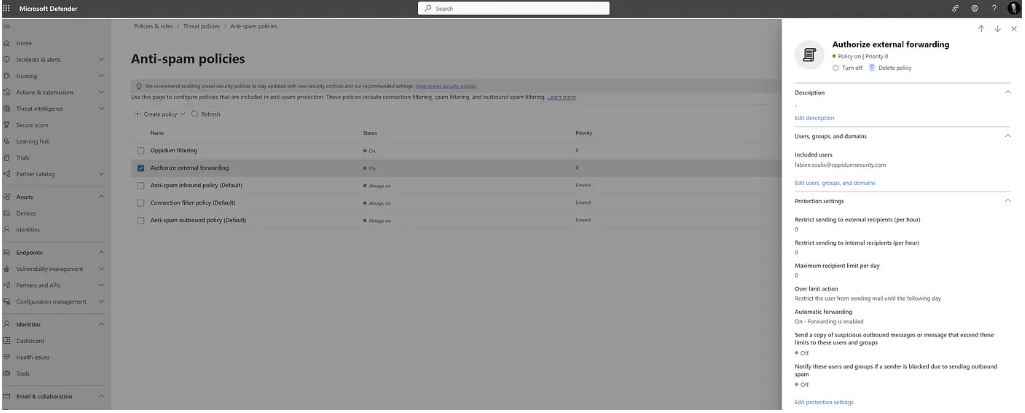Screen dimensions: 1025x413
Task: Collapse Protection settings section
Action: pos(1007,201)
